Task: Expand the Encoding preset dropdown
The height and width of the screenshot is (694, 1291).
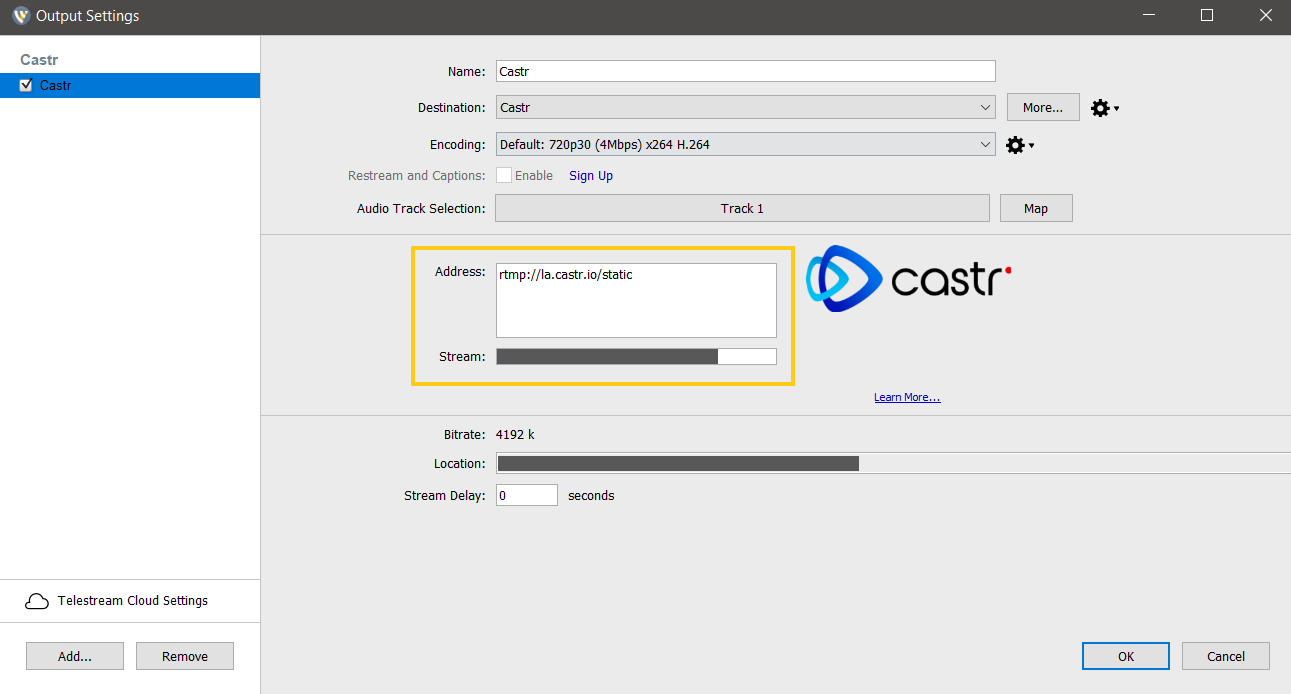Action: (x=746, y=144)
